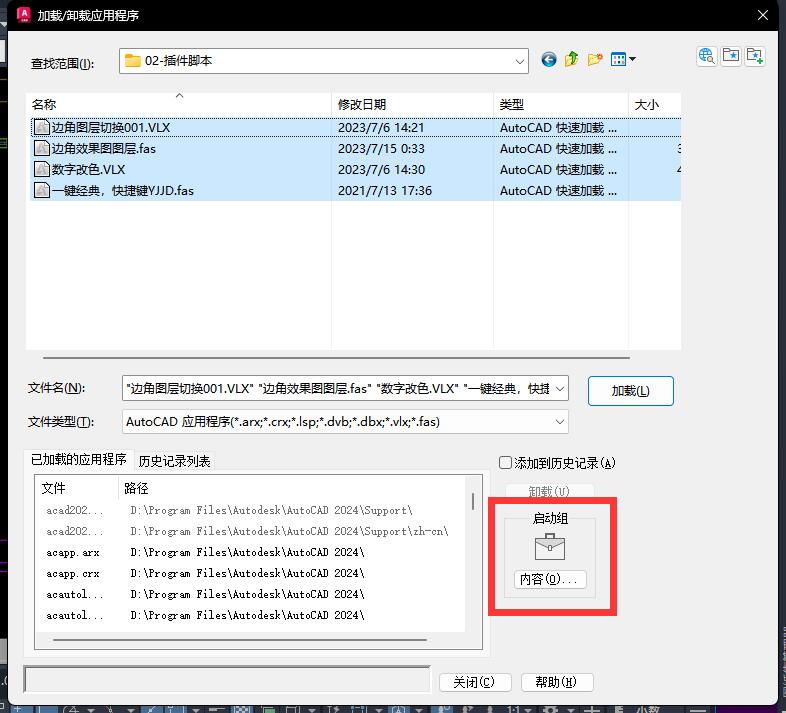The image size is (786, 713).
Task: Create a new folder
Action: click(595, 60)
